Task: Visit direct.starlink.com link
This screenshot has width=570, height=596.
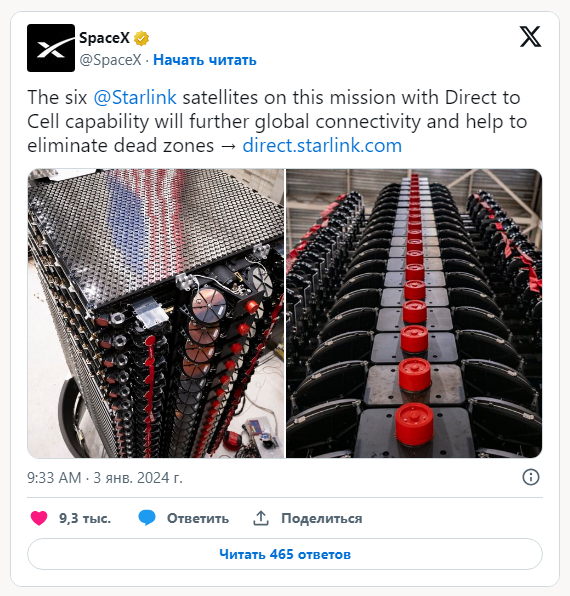Action: 322,146
